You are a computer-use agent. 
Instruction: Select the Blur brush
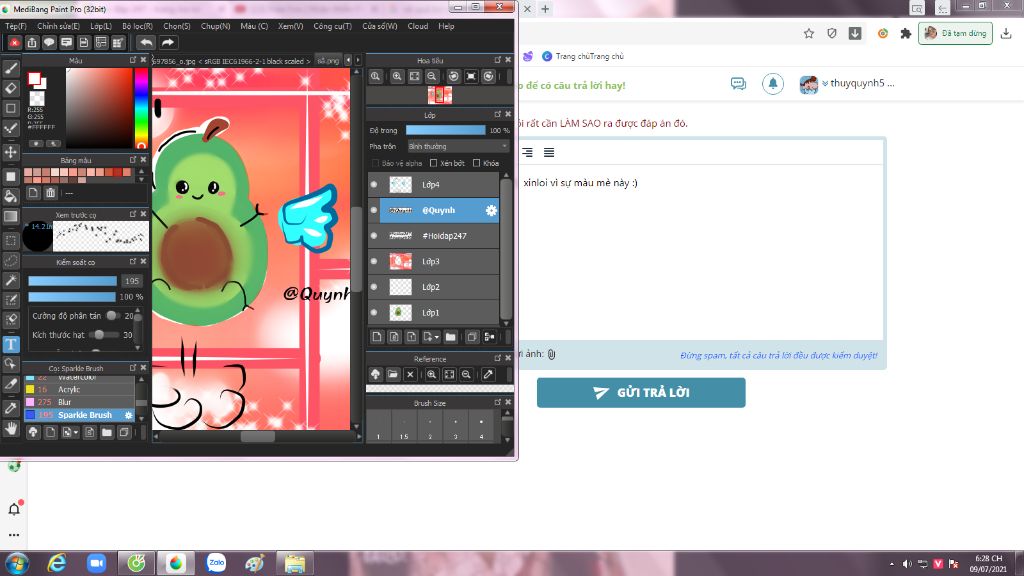(79, 402)
